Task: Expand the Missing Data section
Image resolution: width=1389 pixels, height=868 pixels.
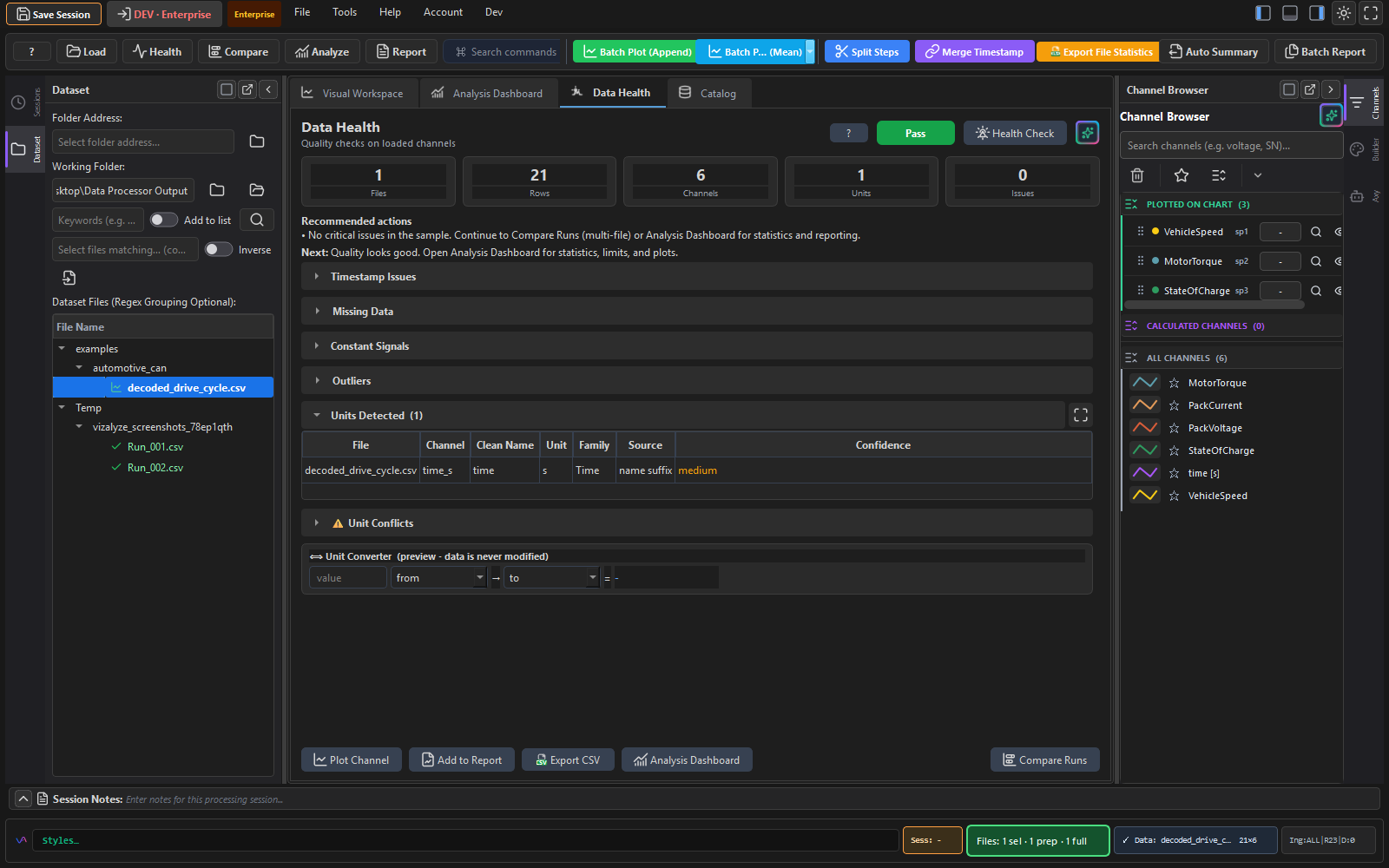Action: (x=696, y=312)
